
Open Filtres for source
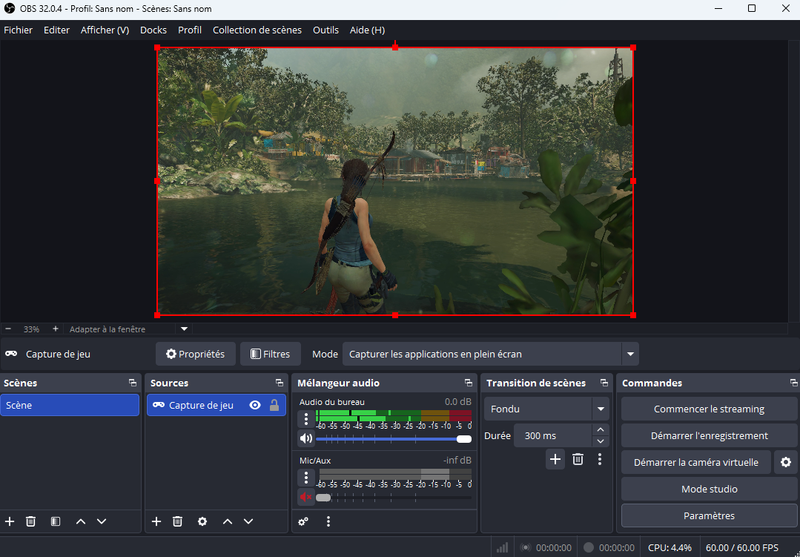pos(270,354)
